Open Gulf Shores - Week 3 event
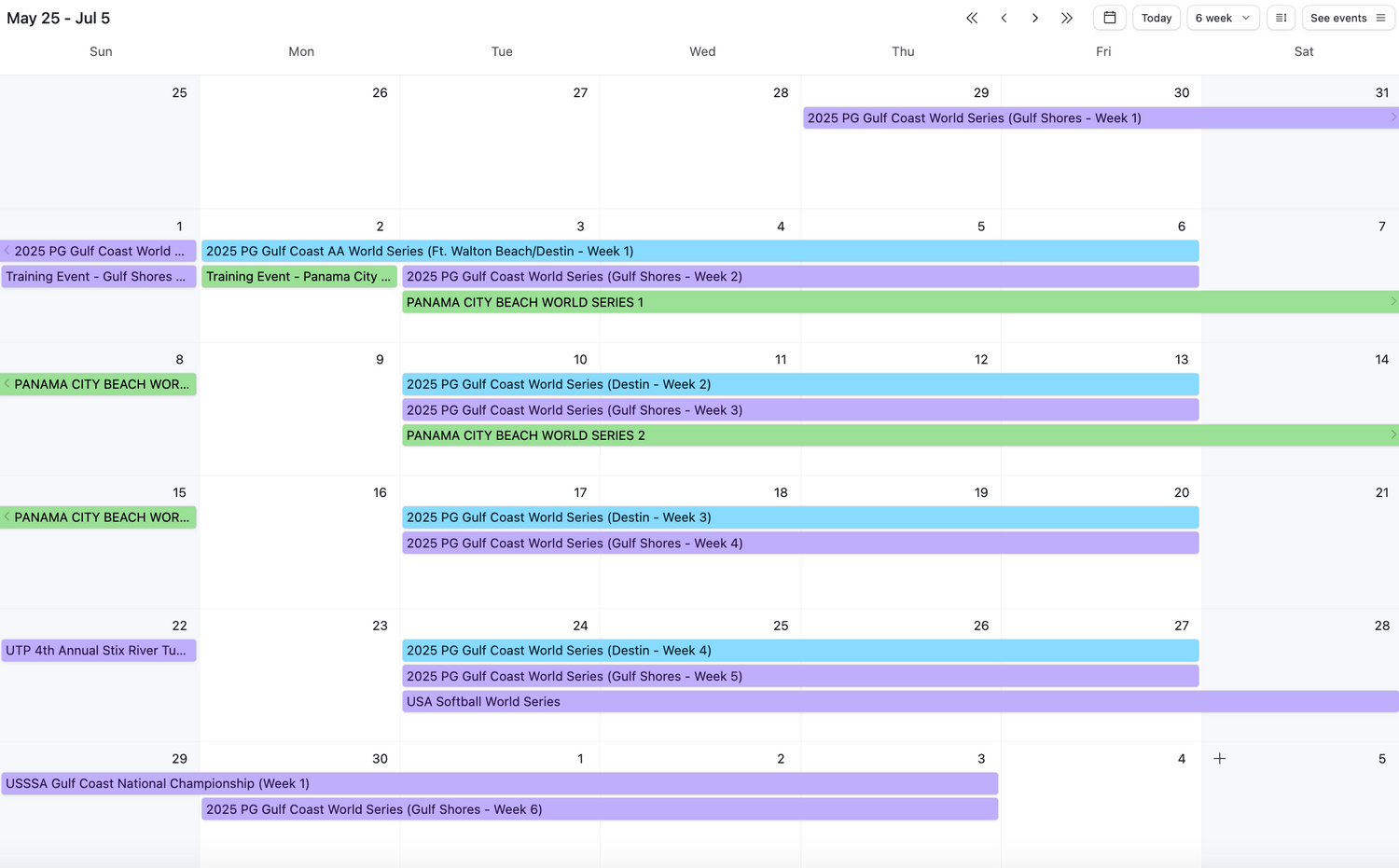 point(800,410)
